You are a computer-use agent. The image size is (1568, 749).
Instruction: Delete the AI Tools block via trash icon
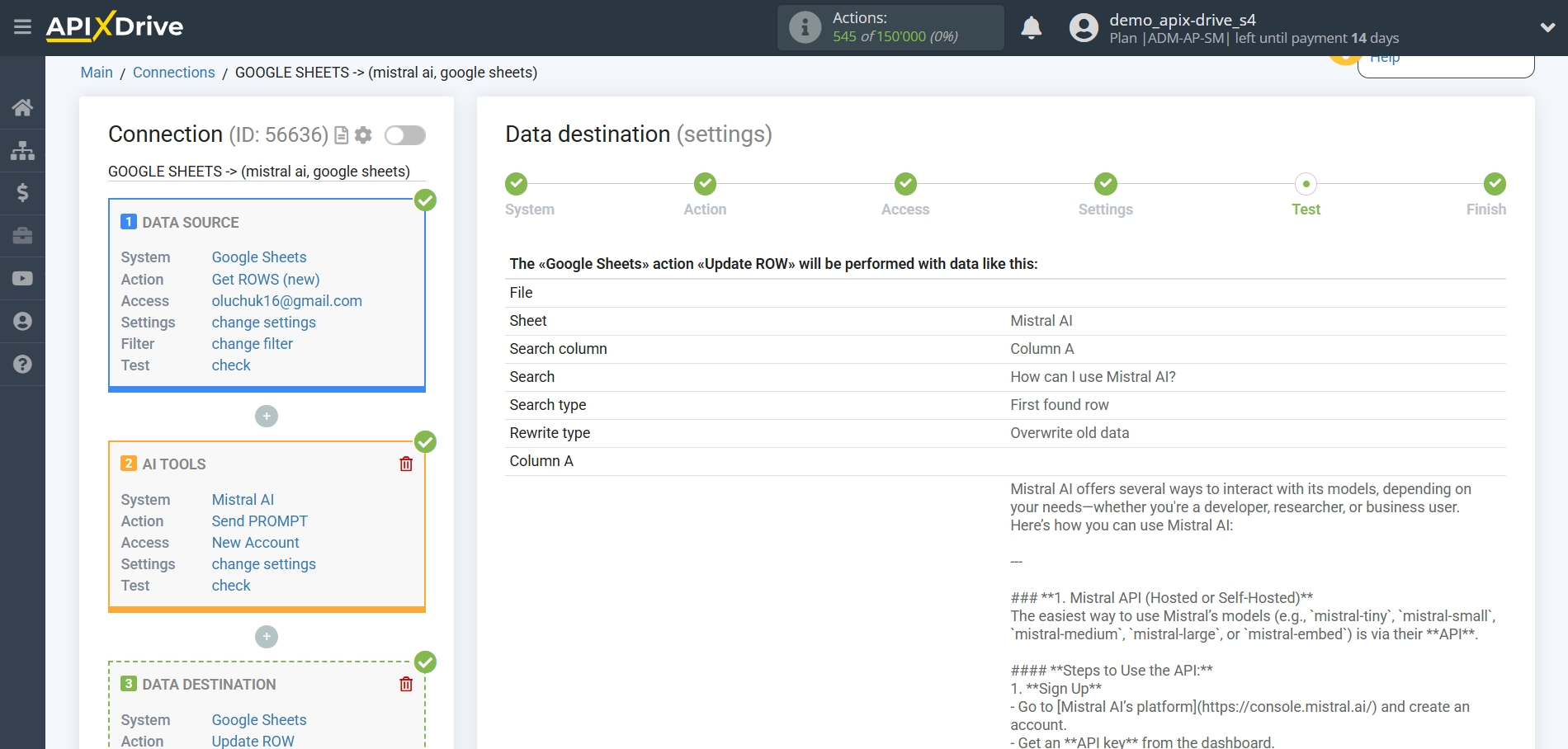coord(405,464)
